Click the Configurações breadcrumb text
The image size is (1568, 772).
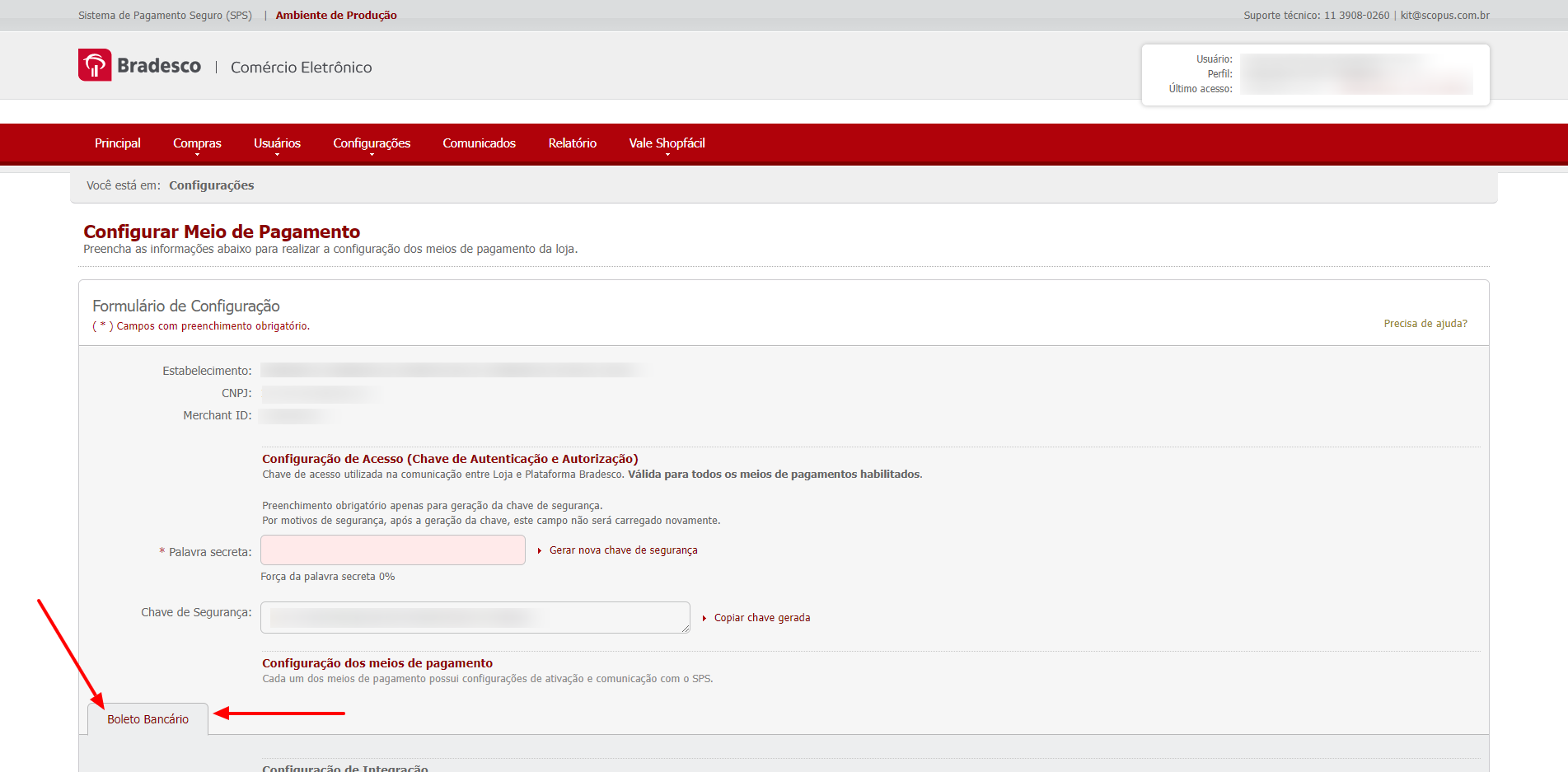tap(212, 185)
